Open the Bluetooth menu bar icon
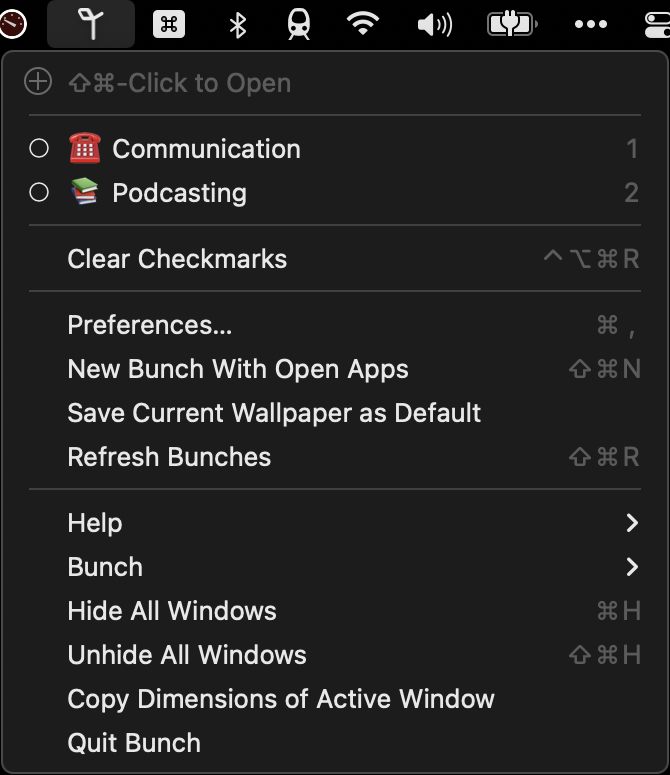Image resolution: width=670 pixels, height=775 pixels. [238, 25]
